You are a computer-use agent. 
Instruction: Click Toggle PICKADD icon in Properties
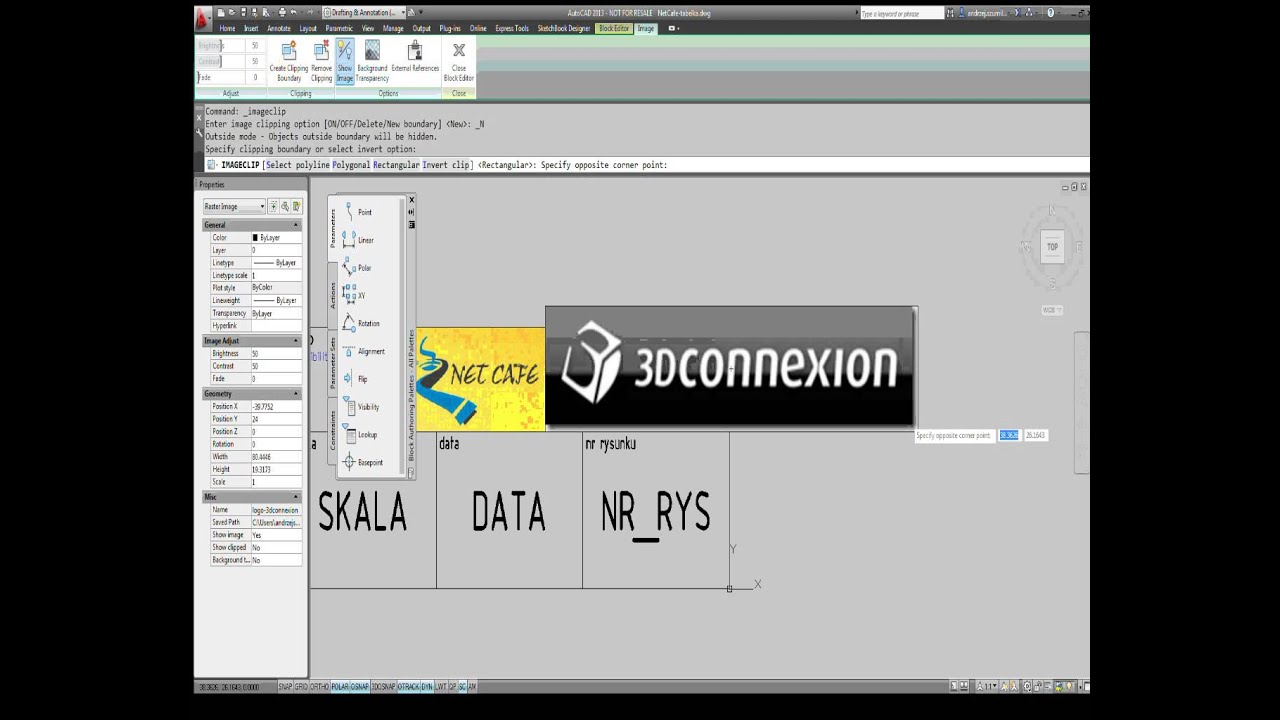pos(273,206)
